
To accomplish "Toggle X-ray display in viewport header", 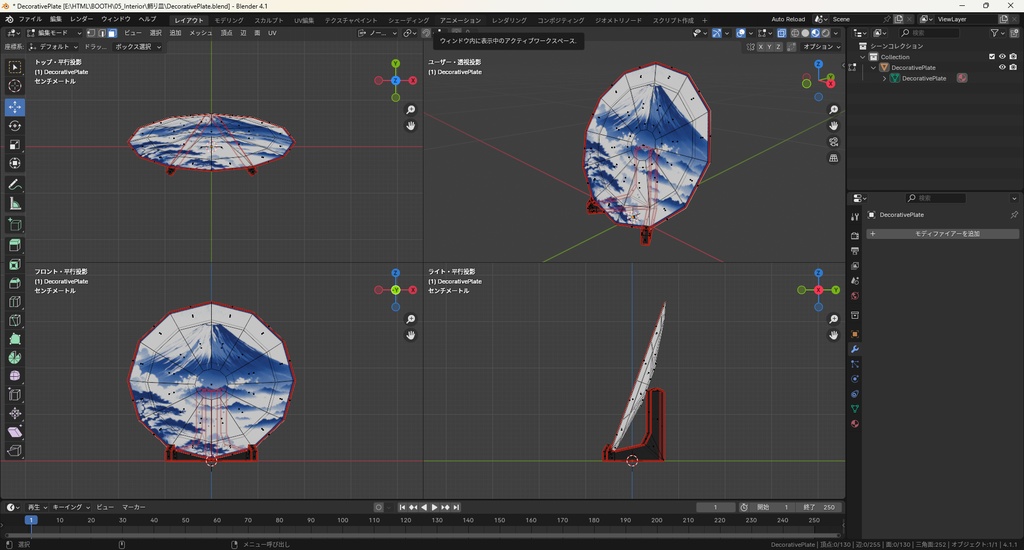I will pos(781,33).
